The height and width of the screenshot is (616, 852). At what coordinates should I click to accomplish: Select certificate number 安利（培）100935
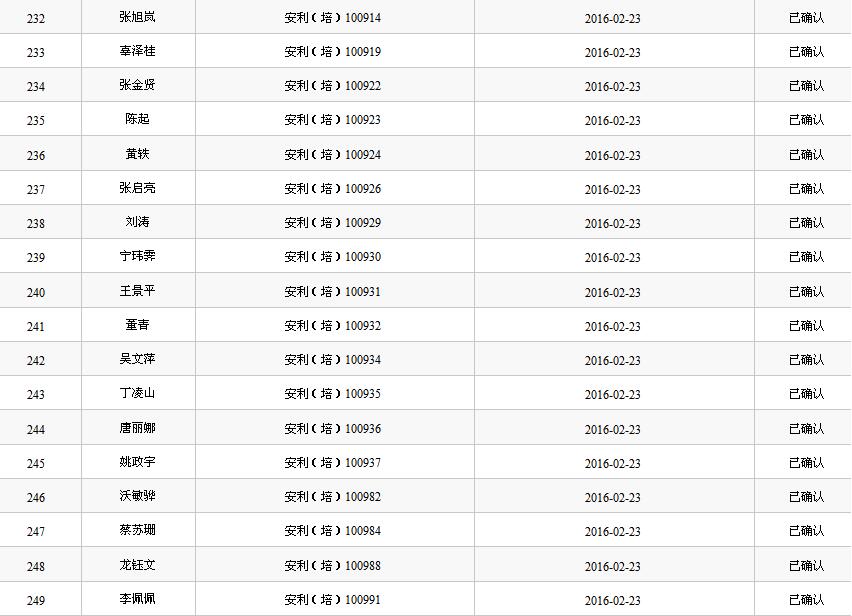tap(332, 394)
